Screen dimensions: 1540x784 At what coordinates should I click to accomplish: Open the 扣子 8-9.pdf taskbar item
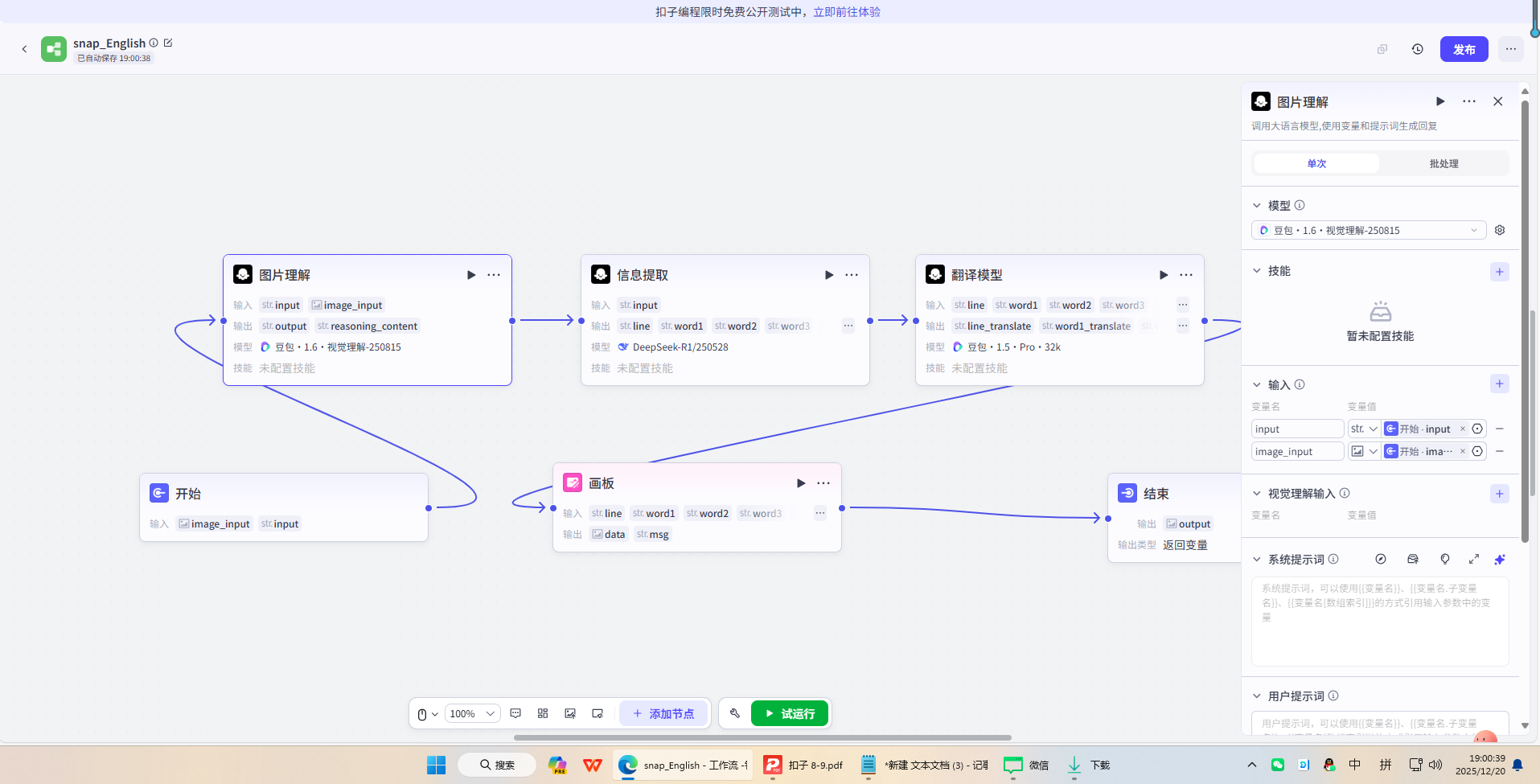click(803, 765)
